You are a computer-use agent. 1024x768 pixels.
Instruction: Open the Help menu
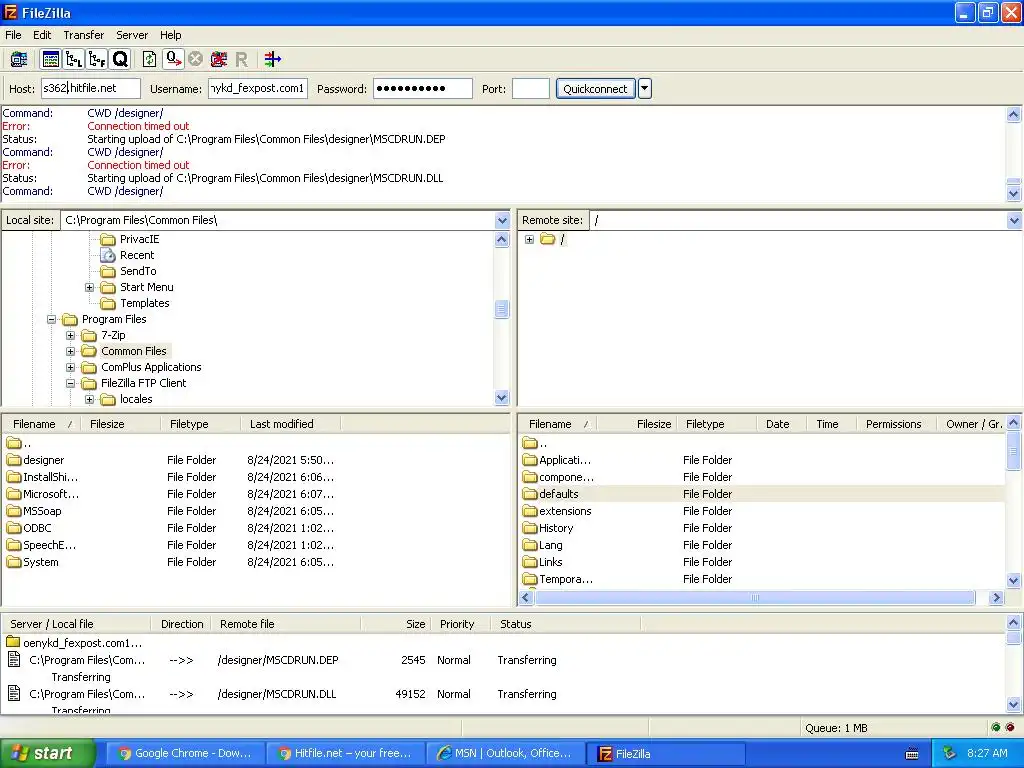(170, 35)
